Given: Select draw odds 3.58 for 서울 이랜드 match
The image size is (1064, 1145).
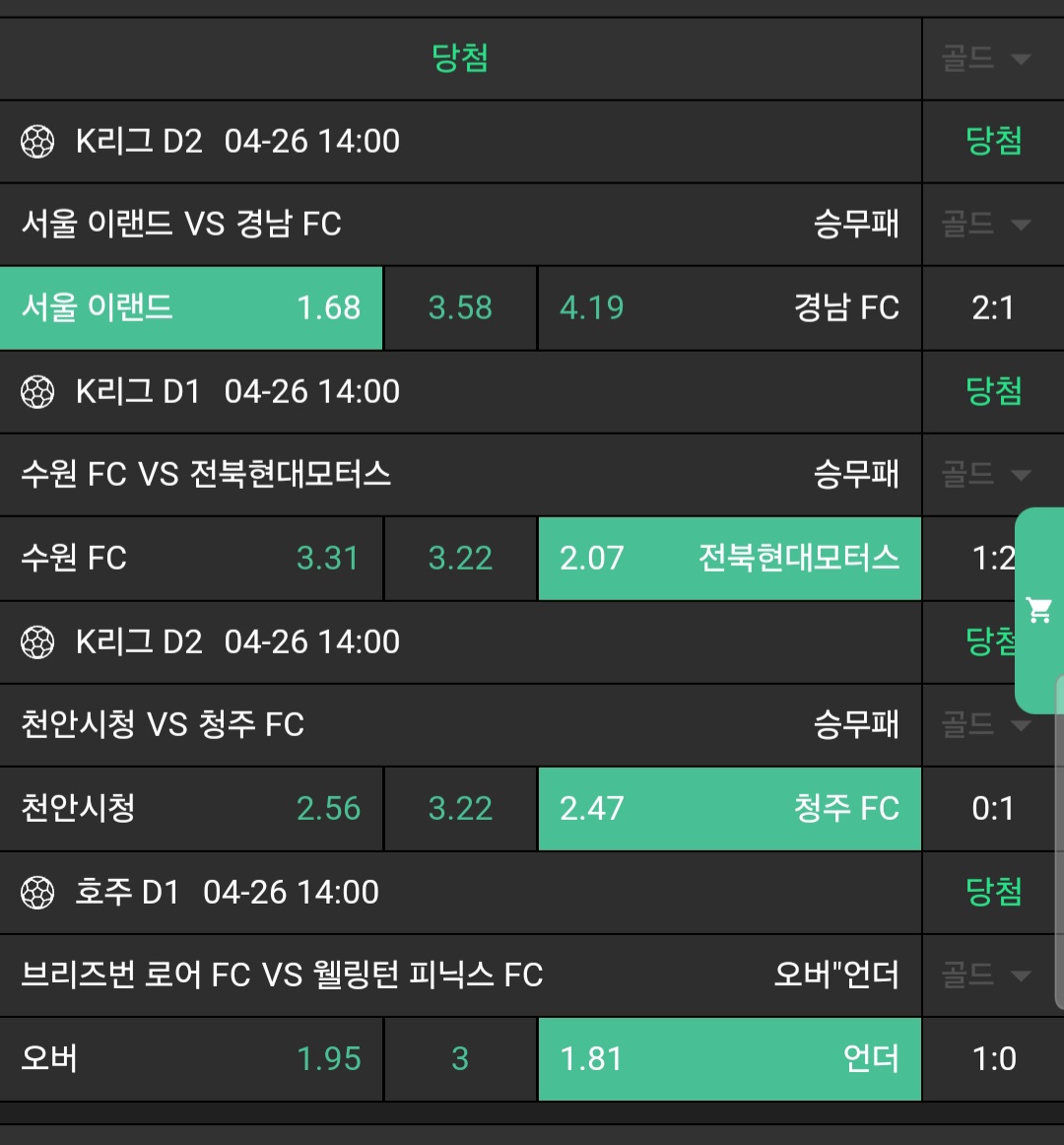Looking at the screenshot, I should click(460, 307).
